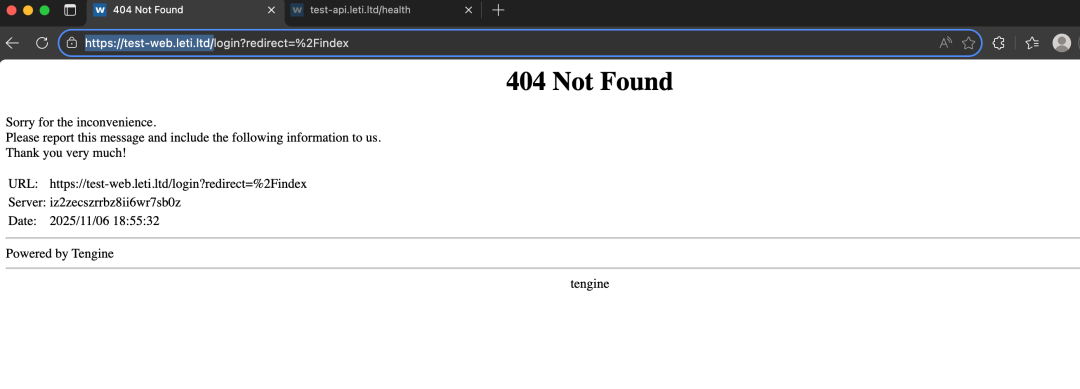Open the tab actions menu icon
The width and height of the screenshot is (1080, 389).
coord(70,10)
